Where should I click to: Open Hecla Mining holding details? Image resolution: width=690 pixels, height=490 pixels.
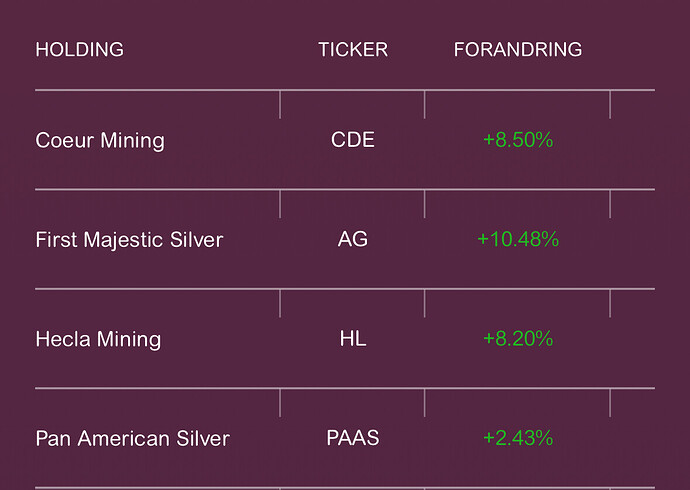98,339
